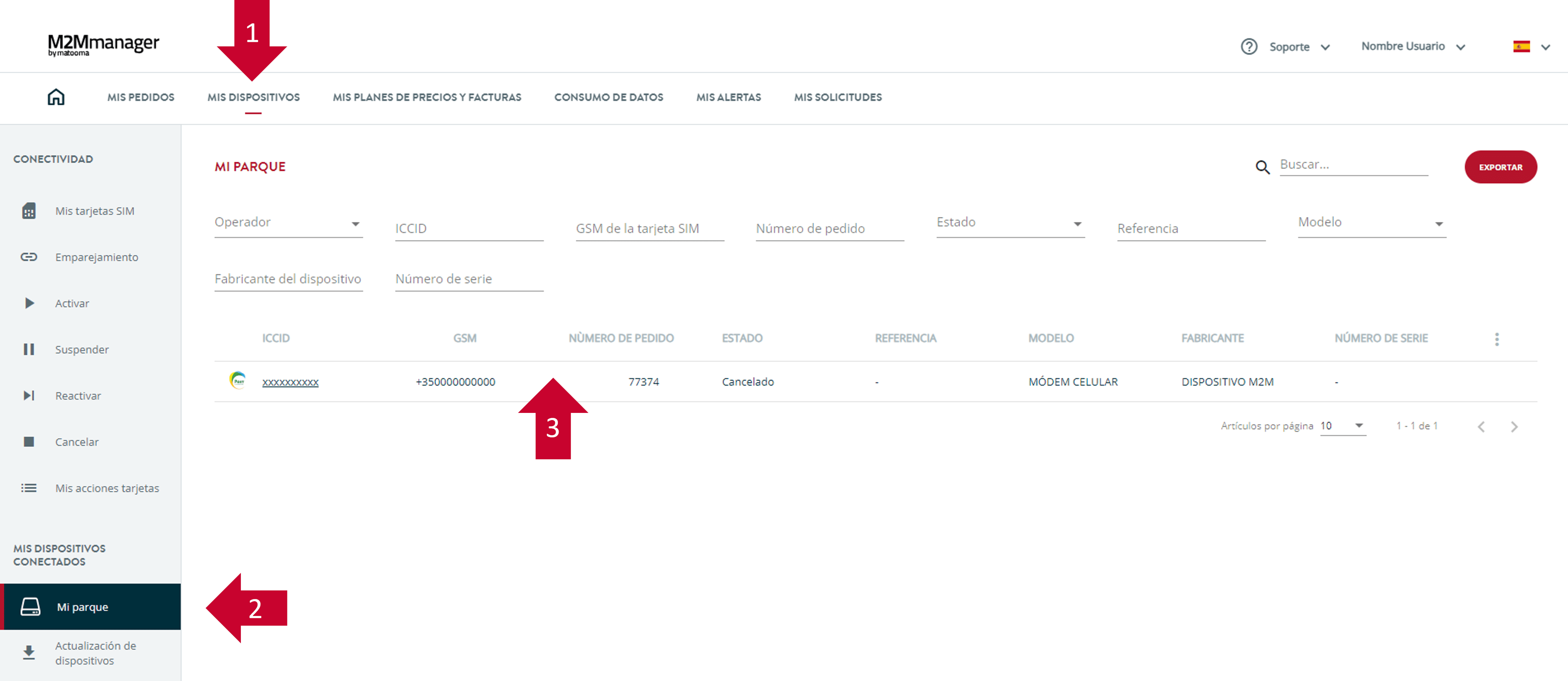The width and height of the screenshot is (1568, 681).
Task: Click the operator logo in the device row
Action: pyautogui.click(x=238, y=380)
